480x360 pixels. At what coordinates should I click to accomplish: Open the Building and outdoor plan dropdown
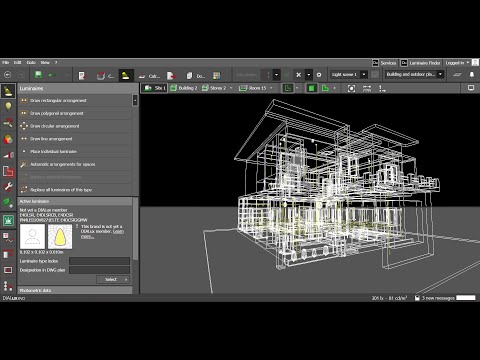tap(414, 75)
